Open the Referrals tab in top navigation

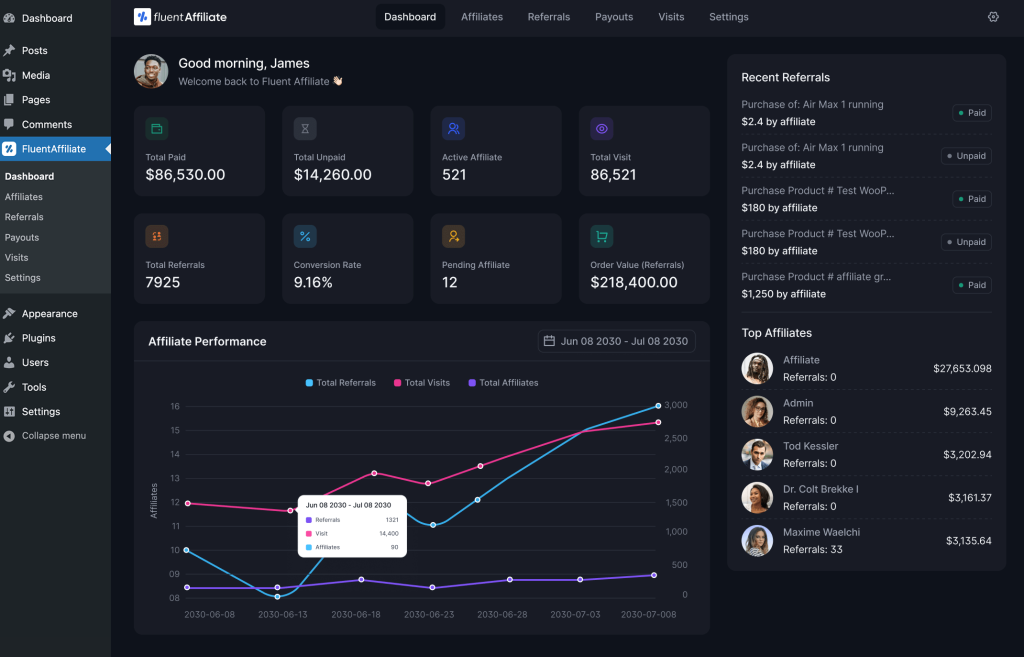point(549,17)
